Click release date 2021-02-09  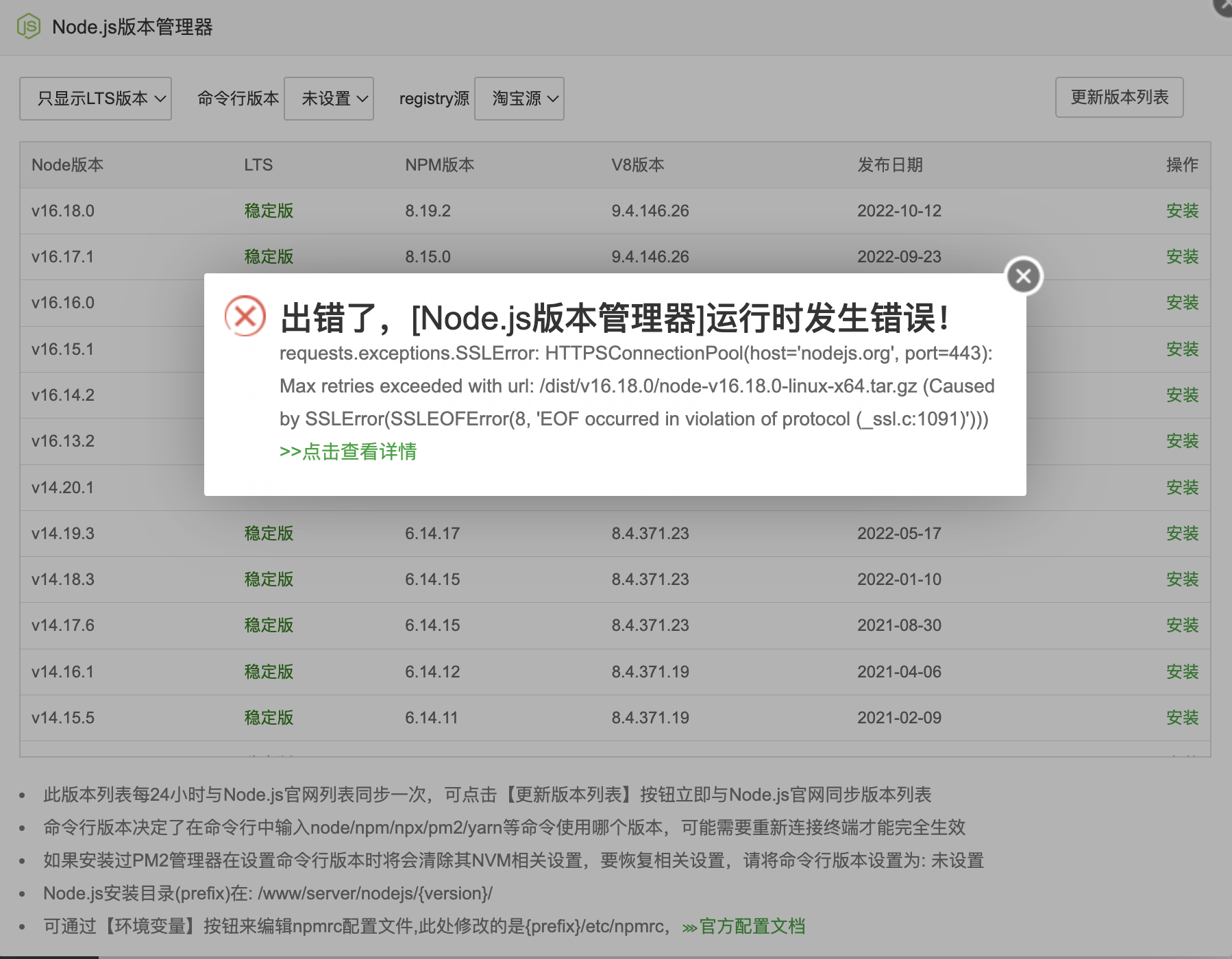tap(899, 718)
